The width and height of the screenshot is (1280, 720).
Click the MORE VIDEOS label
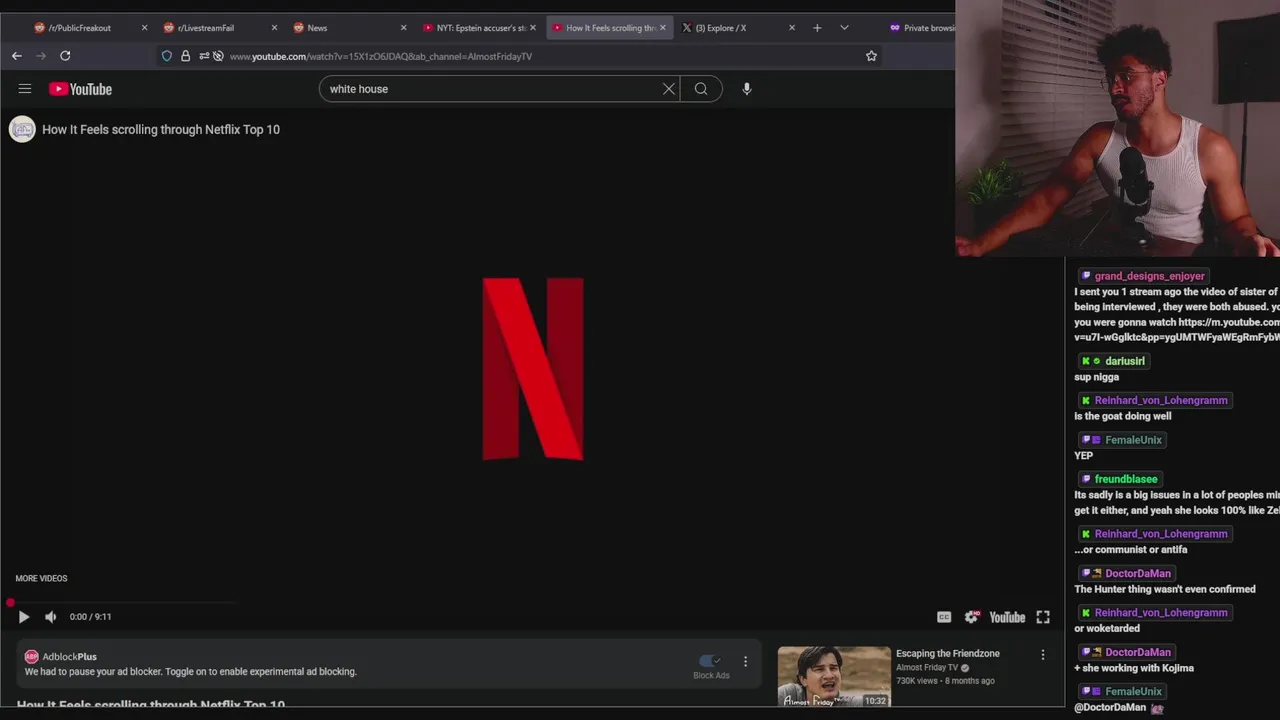pos(41,578)
